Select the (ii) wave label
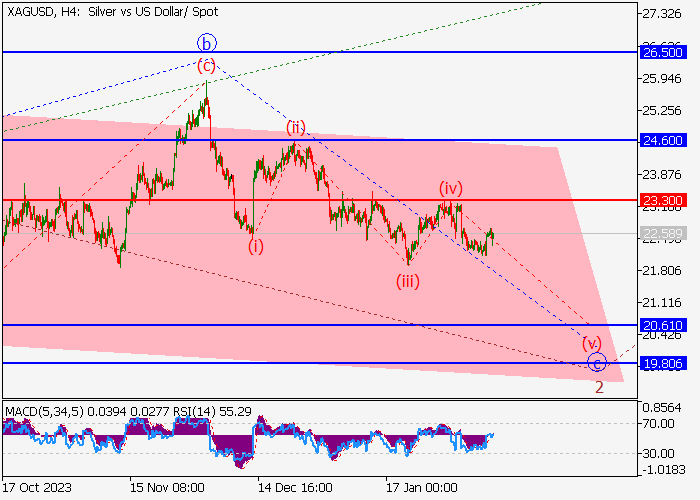This screenshot has height=500, width=700. [x=296, y=127]
